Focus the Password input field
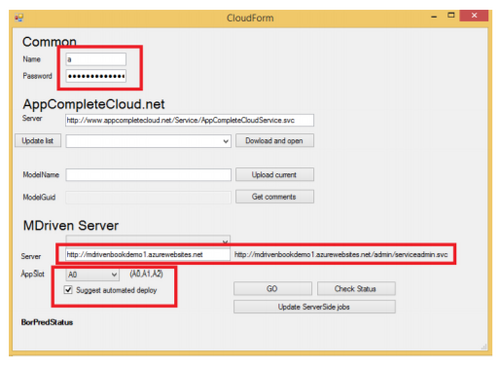Image resolution: width=501 pixels, height=366 pixels. click(x=96, y=76)
